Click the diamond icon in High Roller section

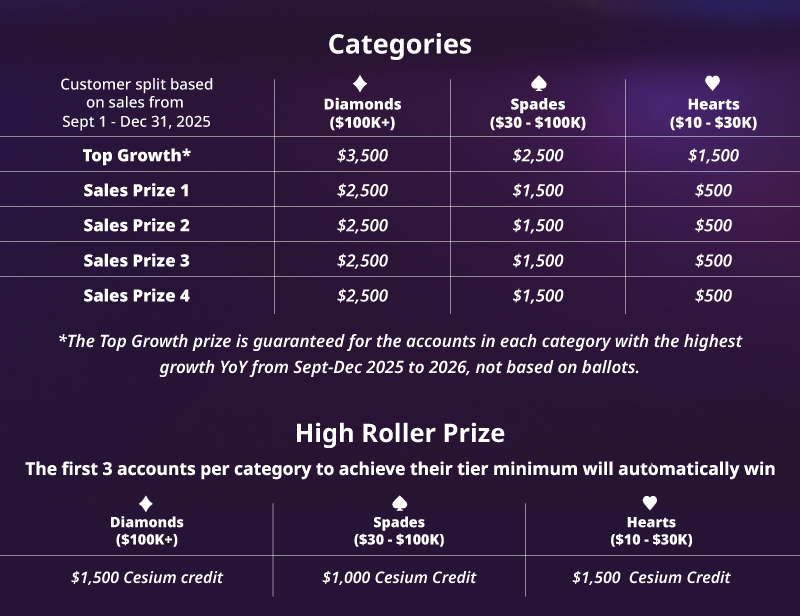(146, 504)
